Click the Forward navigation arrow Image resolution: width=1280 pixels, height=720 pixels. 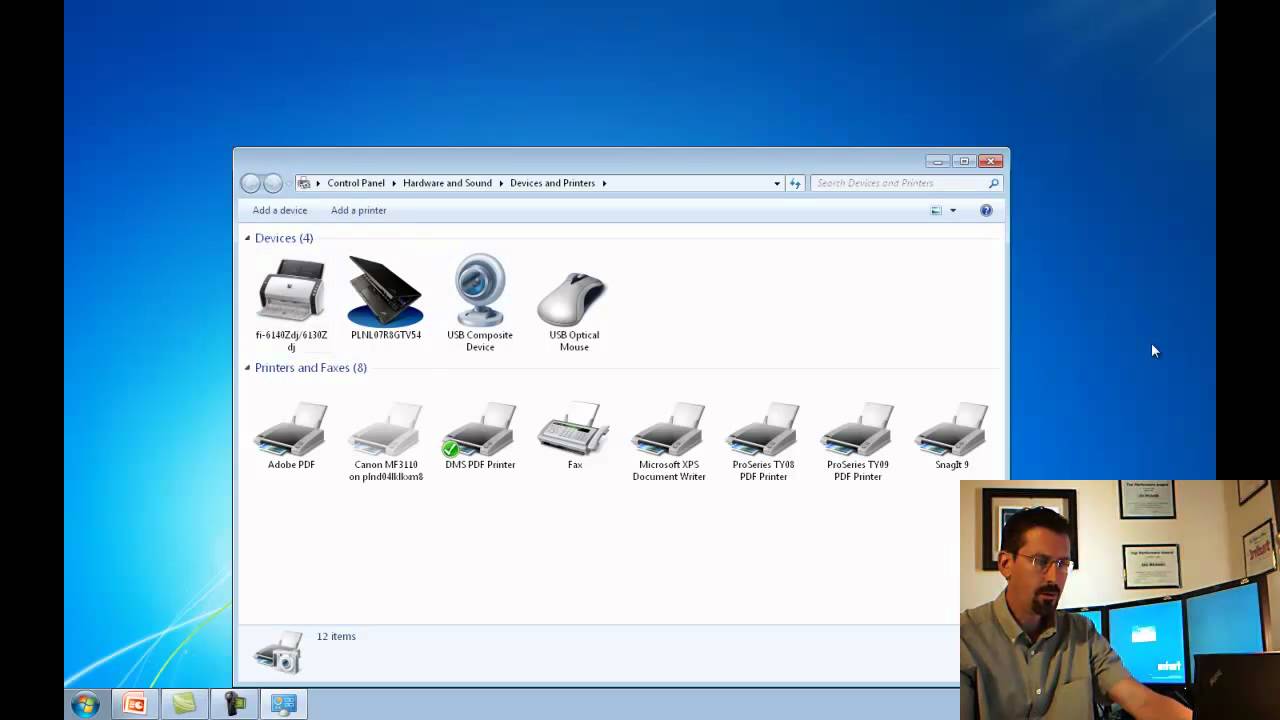[x=273, y=183]
